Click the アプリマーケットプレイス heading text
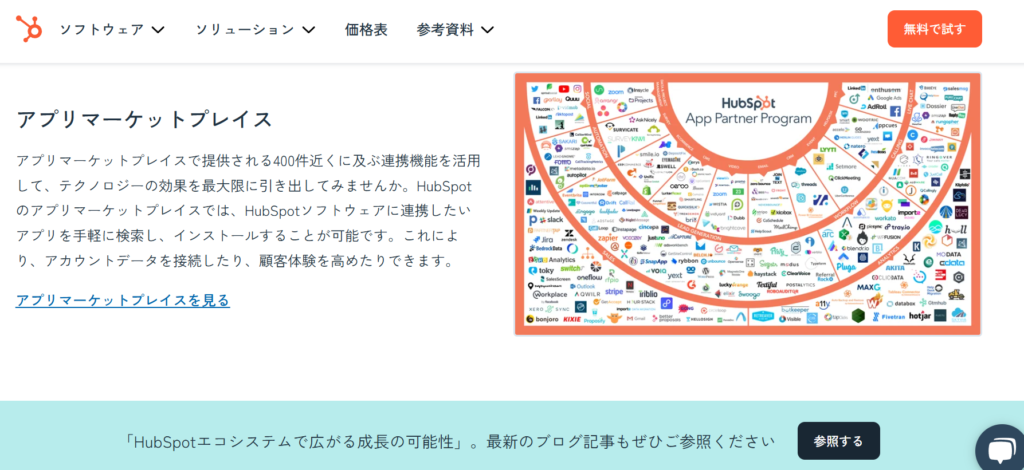 pyautogui.click(x=144, y=119)
